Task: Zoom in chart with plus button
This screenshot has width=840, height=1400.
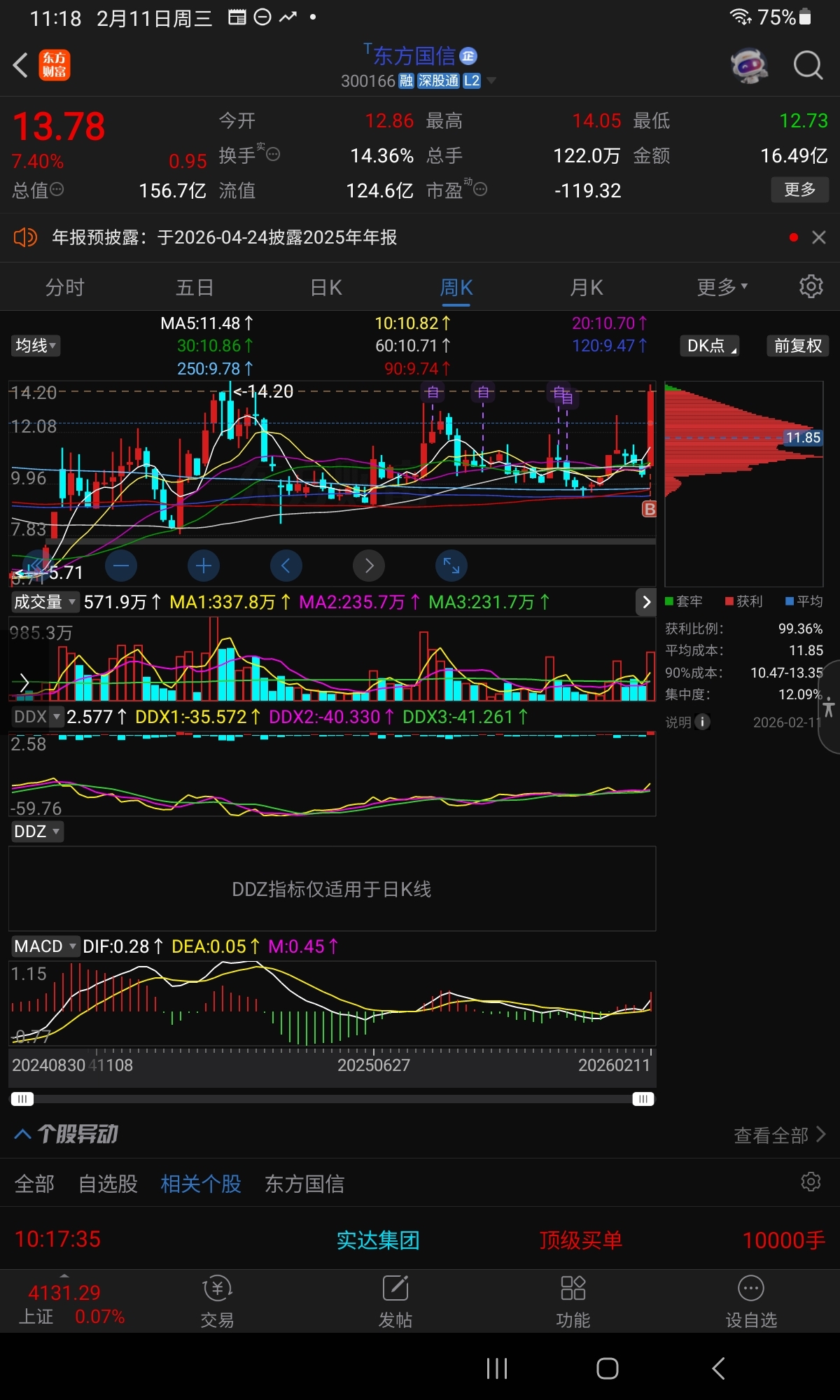Action: pyautogui.click(x=204, y=566)
